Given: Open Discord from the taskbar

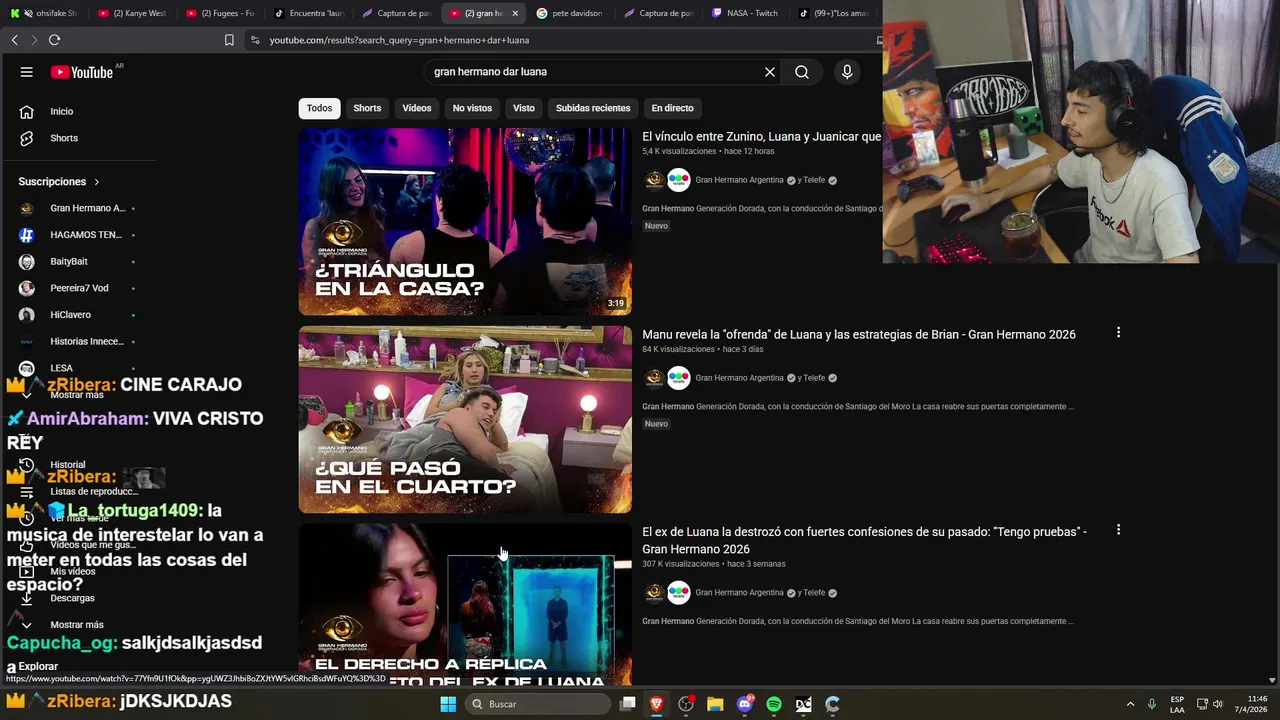Looking at the screenshot, I should (744, 704).
